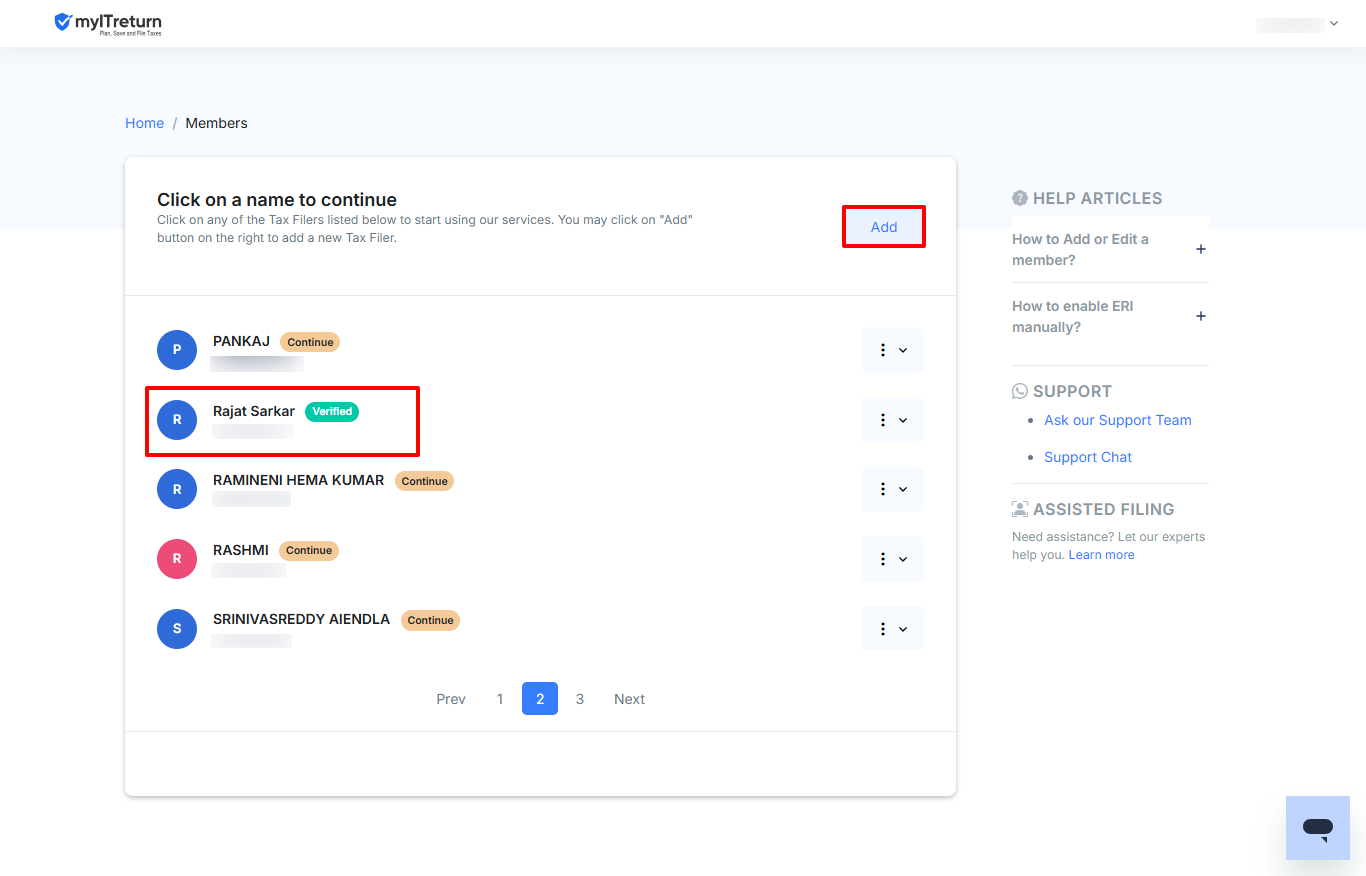The width and height of the screenshot is (1366, 876).
Task: Expand 'How to enable ERI manually?' article
Action: tap(1109, 316)
